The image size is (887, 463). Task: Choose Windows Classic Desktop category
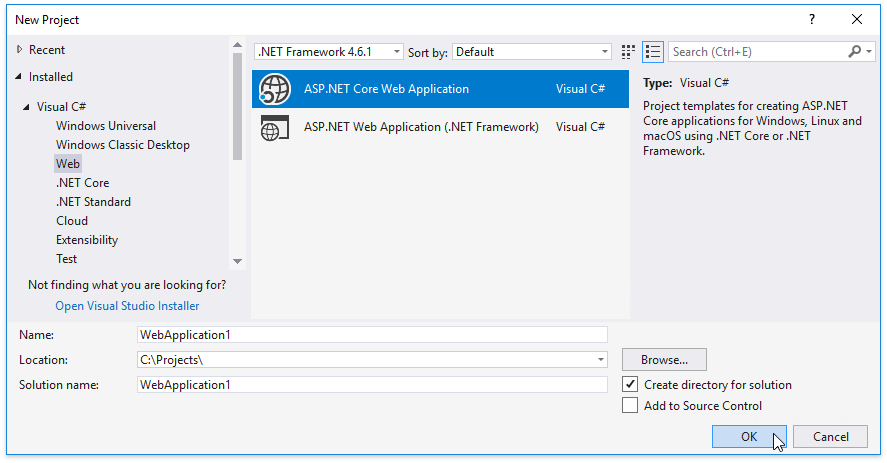122,145
